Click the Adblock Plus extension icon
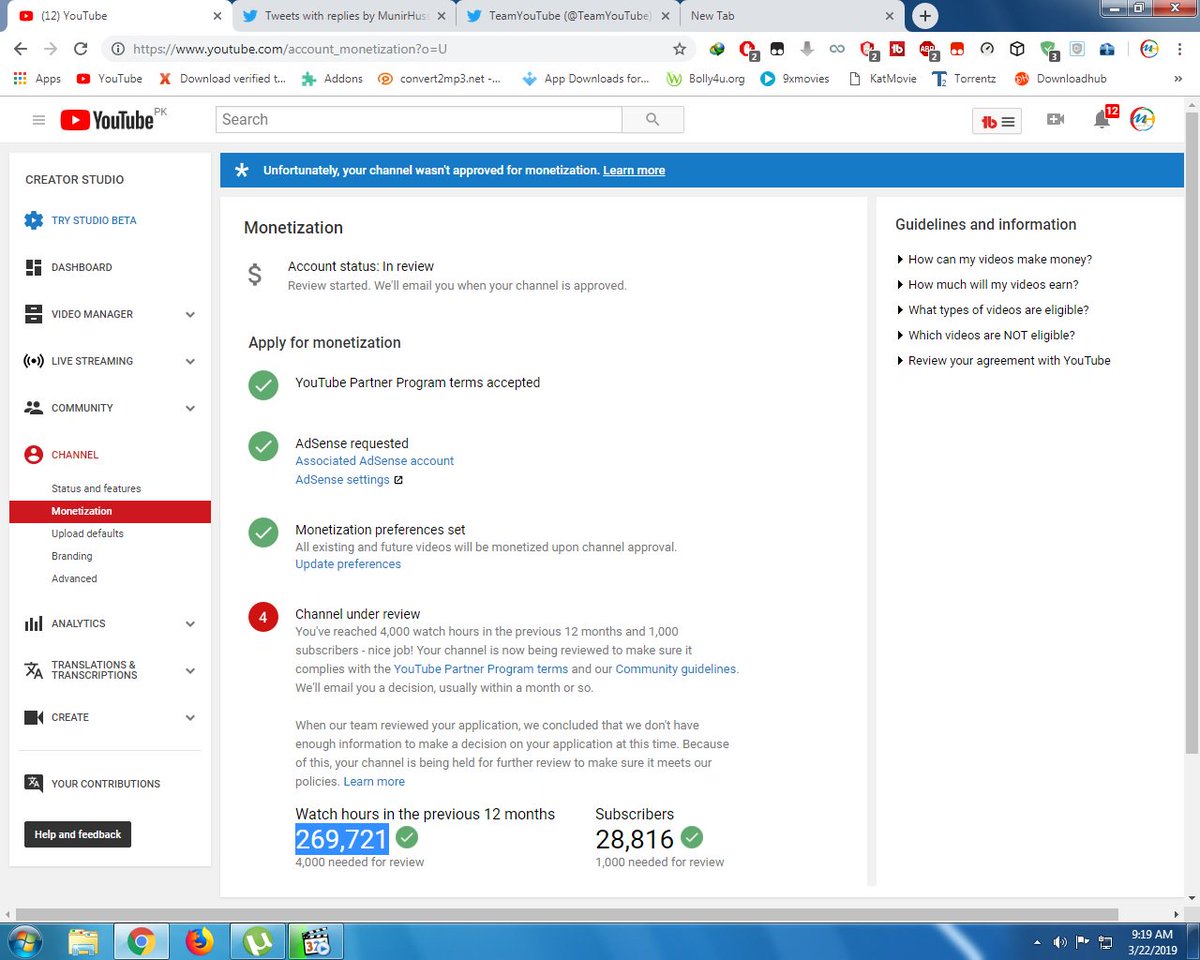Viewport: 1200px width, 960px height. [927, 48]
